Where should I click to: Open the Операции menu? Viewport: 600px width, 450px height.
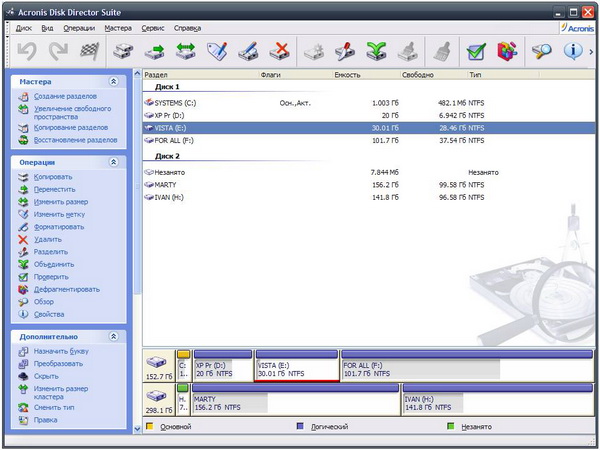[79, 28]
